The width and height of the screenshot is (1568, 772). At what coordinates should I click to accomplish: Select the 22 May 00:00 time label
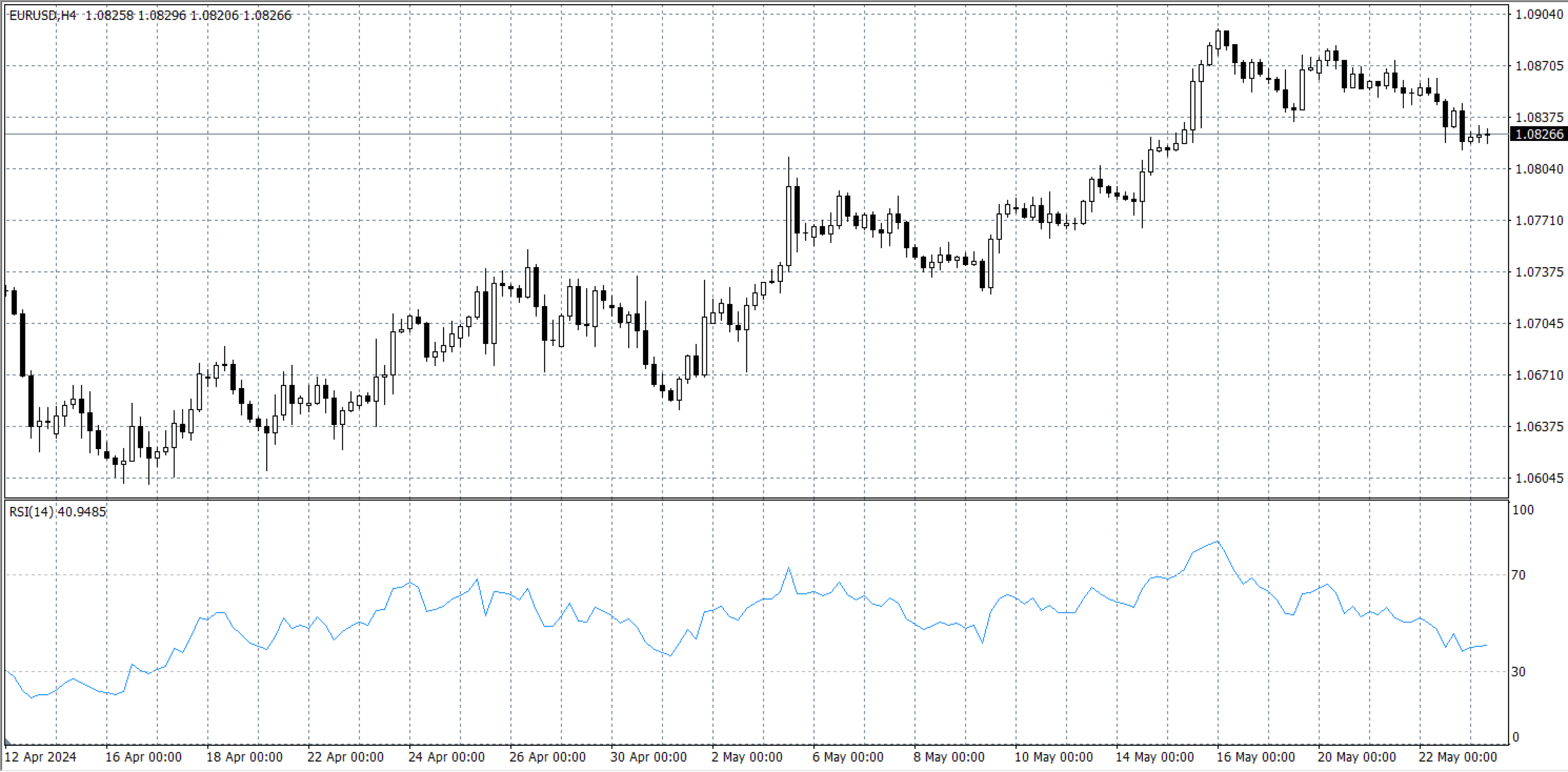1457,757
